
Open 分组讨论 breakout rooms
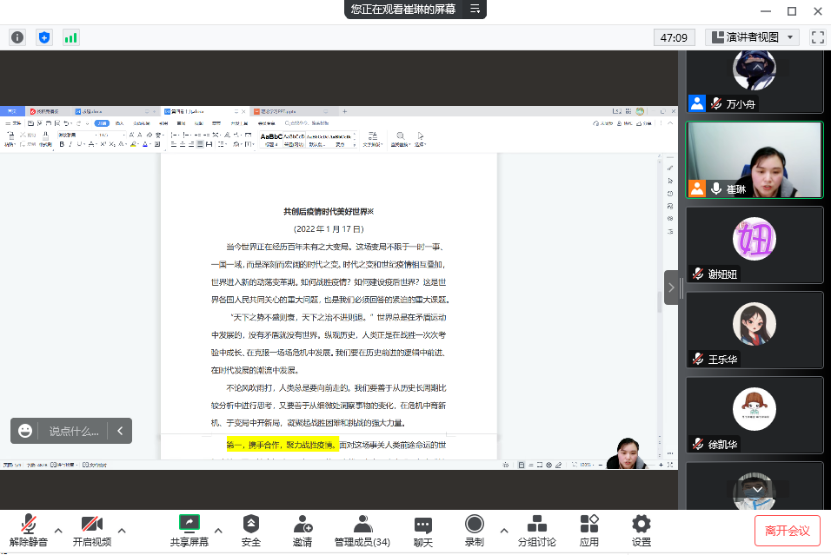(x=536, y=530)
